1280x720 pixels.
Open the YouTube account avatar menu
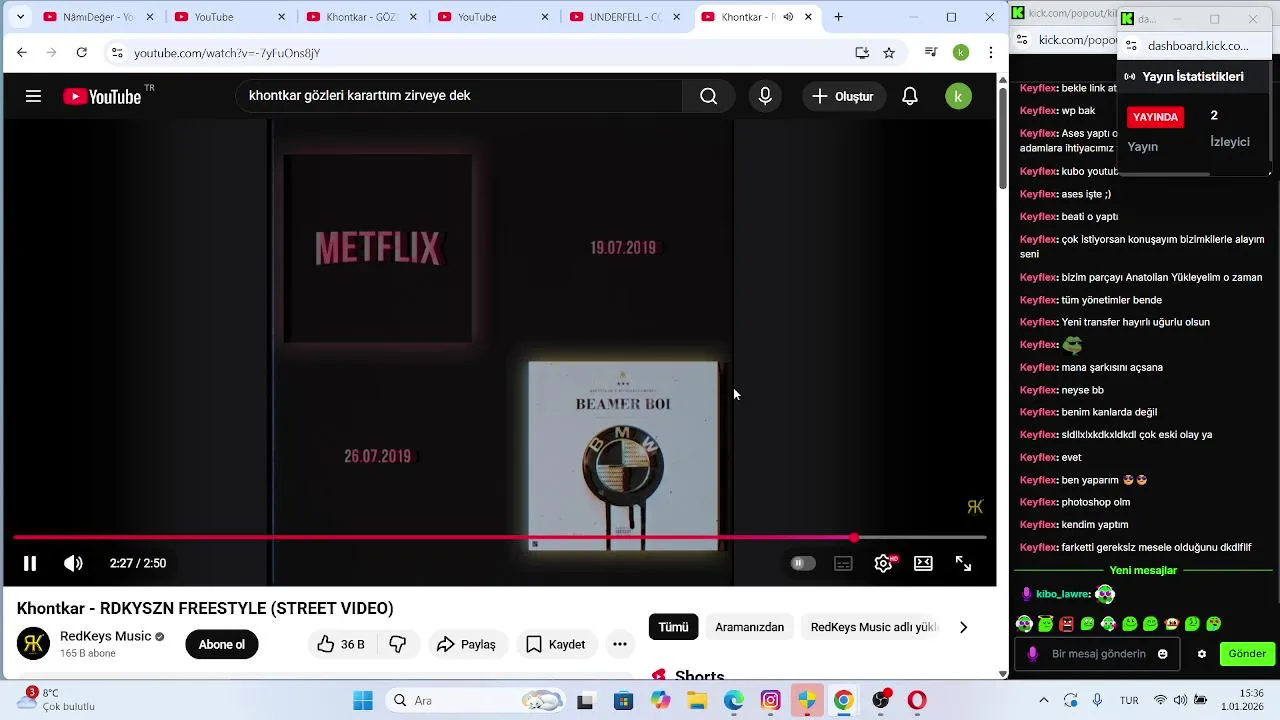point(958,96)
